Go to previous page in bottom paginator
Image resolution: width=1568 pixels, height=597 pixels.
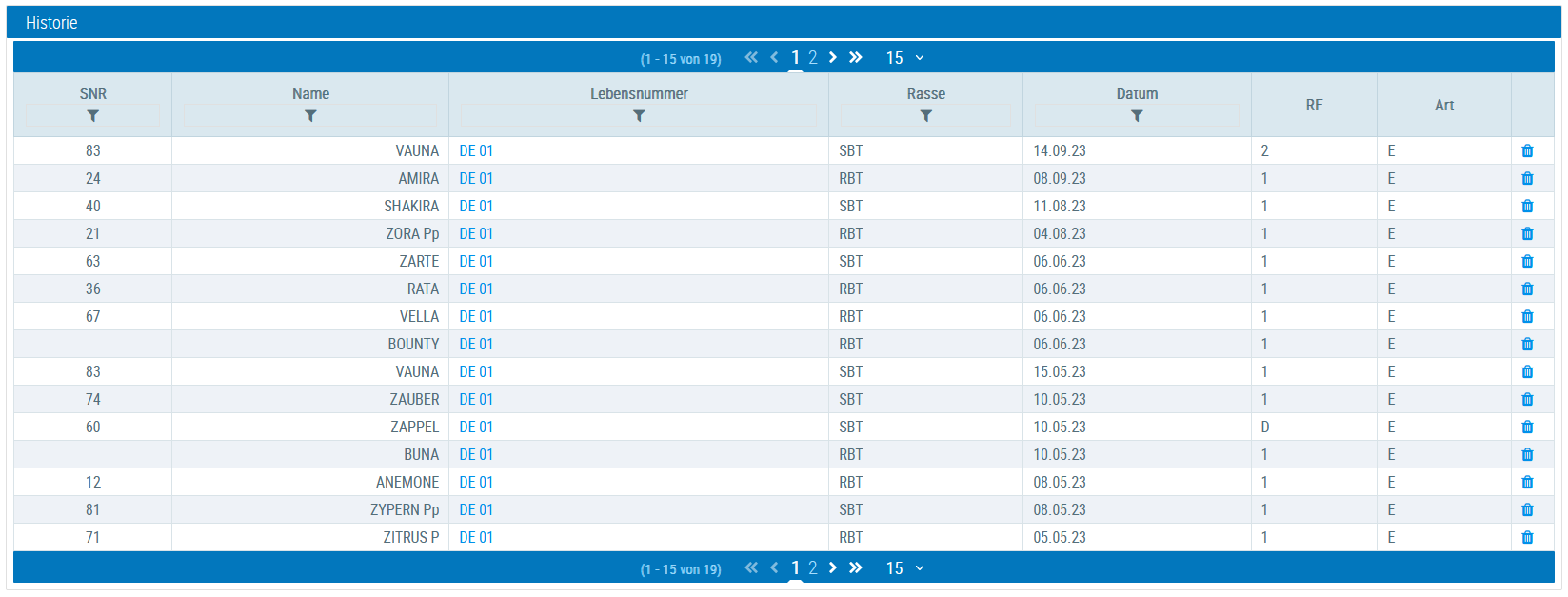click(774, 567)
